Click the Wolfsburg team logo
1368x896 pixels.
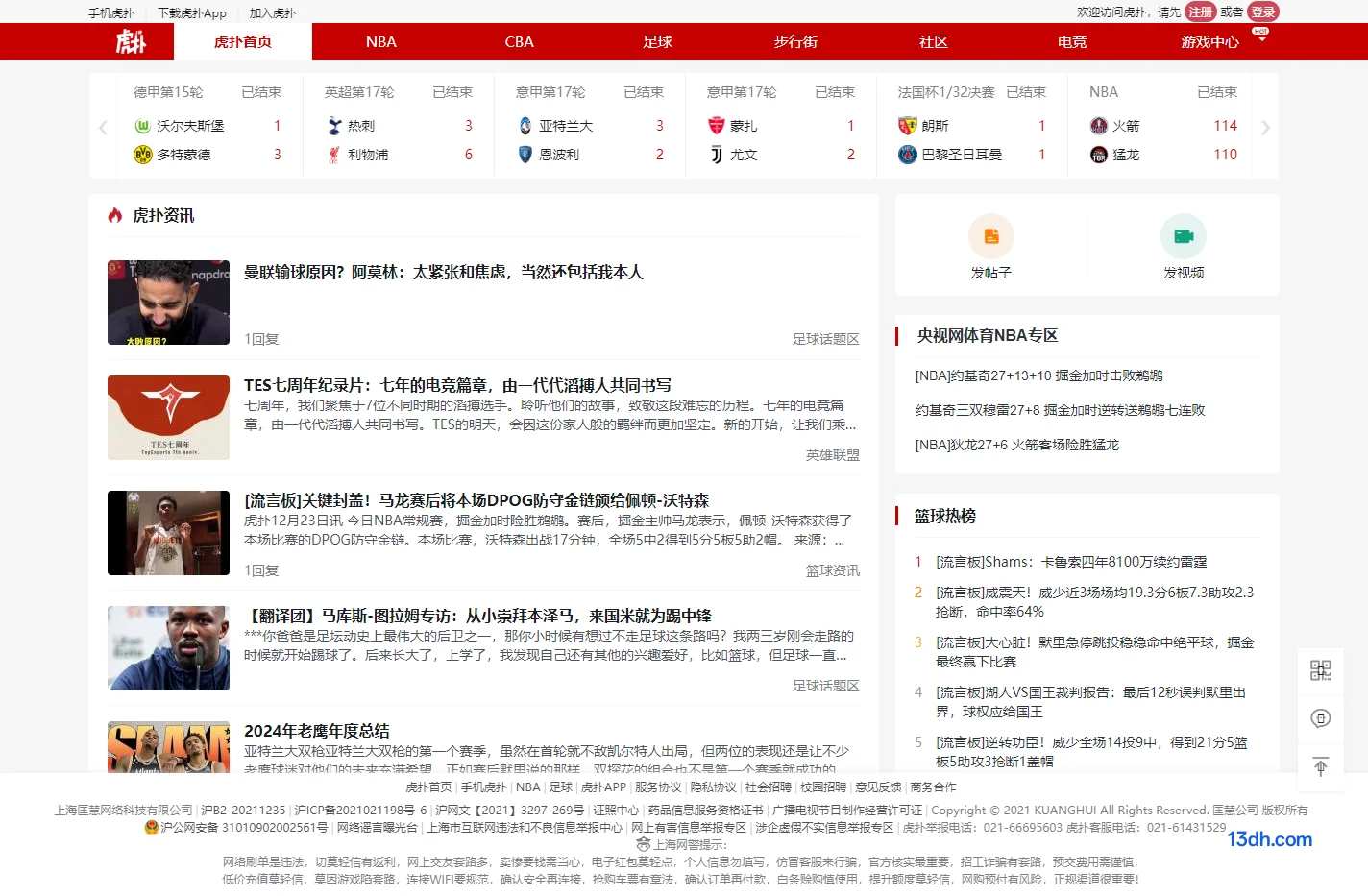point(142,126)
